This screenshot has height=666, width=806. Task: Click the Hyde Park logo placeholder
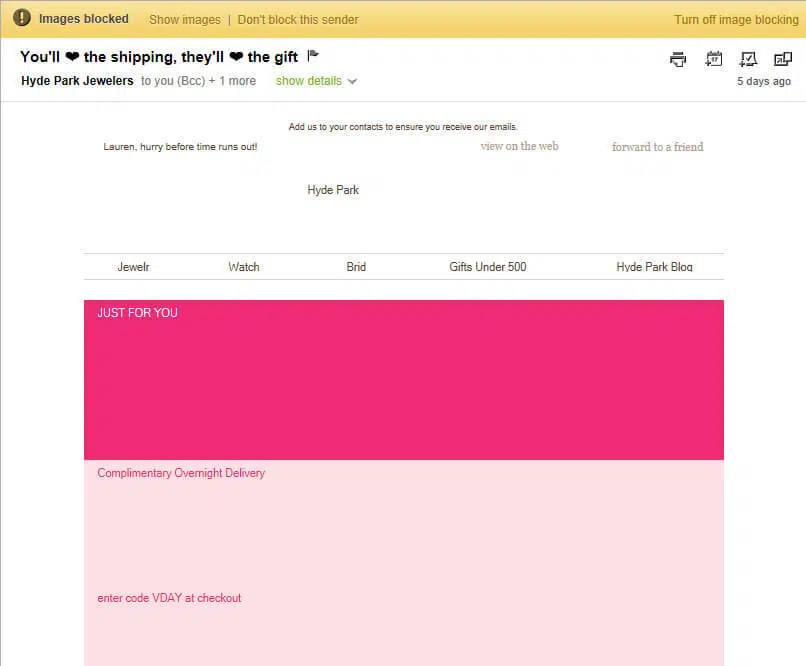click(x=333, y=190)
